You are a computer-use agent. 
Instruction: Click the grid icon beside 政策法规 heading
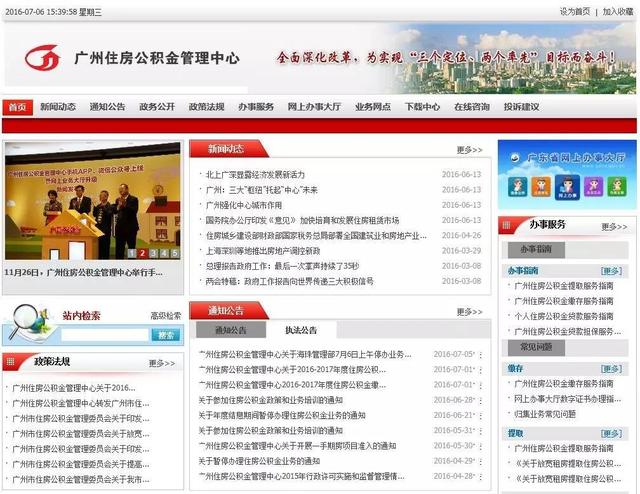(10, 361)
